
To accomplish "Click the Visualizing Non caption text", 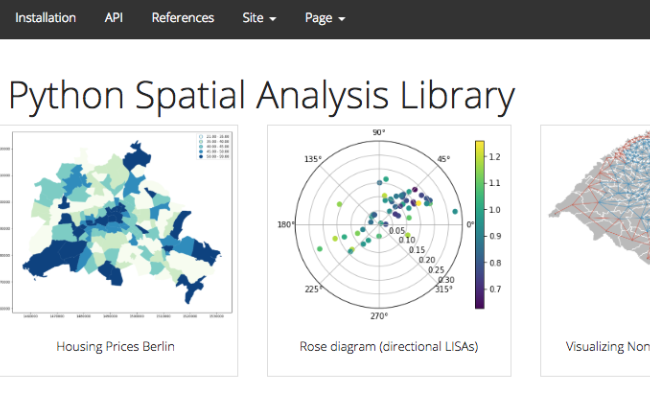I will pyautogui.click(x=608, y=346).
